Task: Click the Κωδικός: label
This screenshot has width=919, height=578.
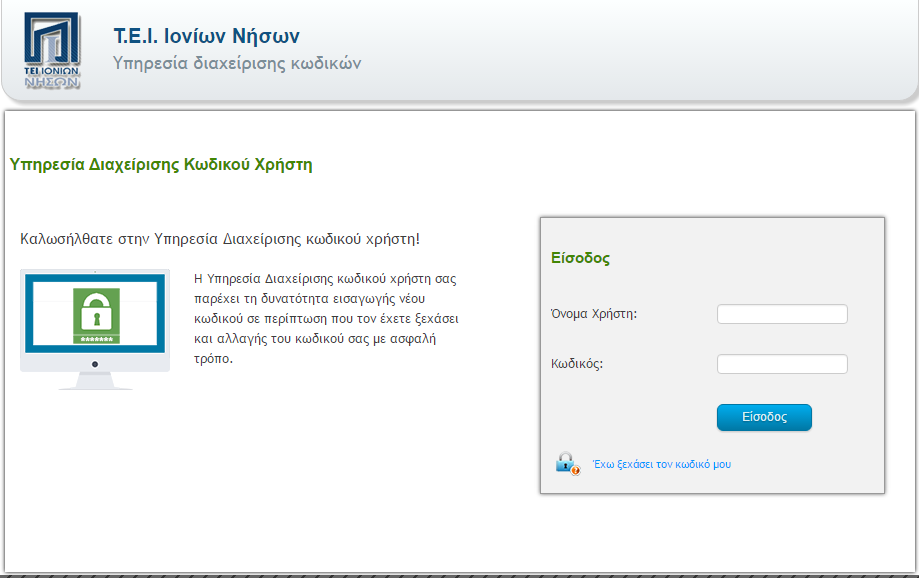Action: [577, 364]
